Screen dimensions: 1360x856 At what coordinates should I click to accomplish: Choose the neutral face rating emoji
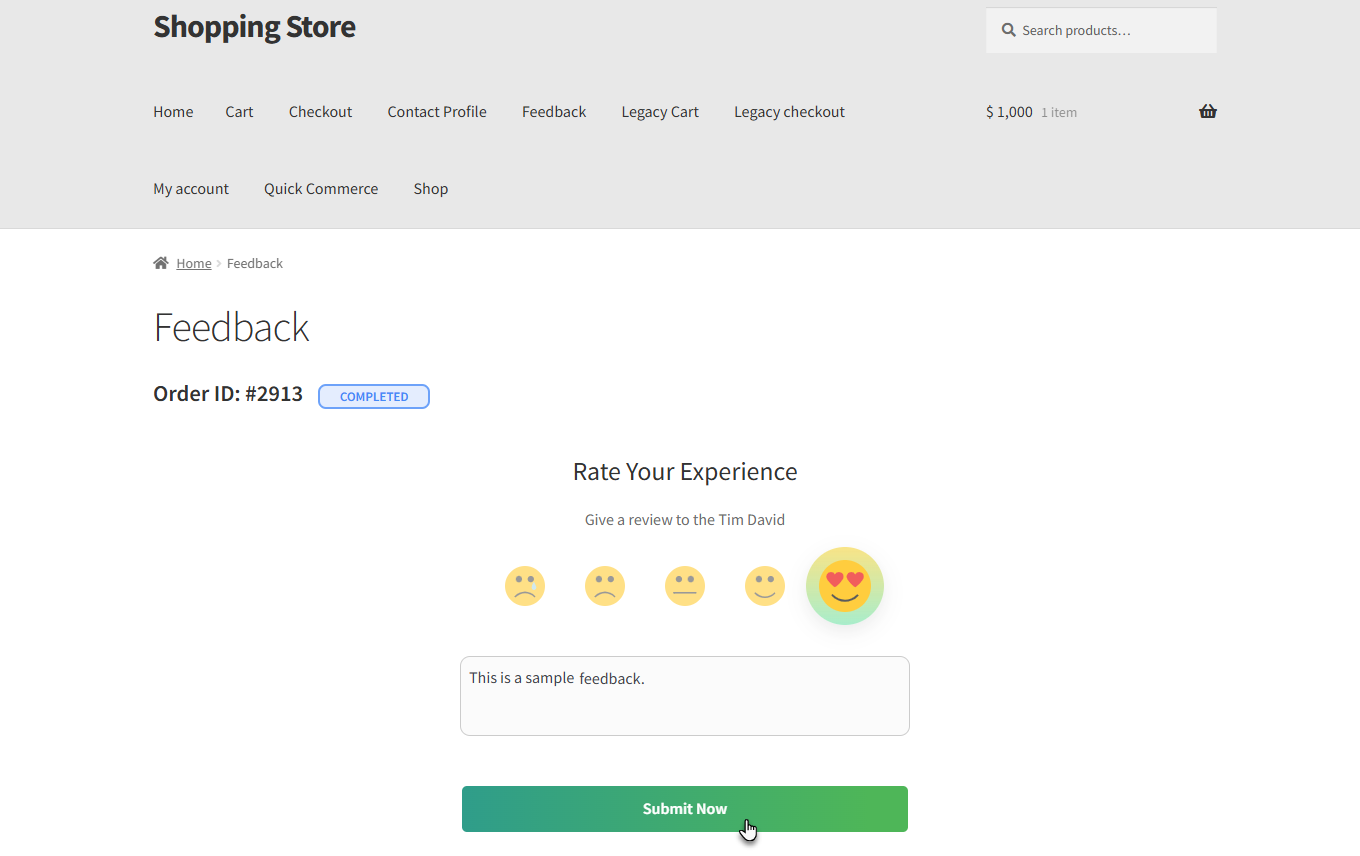pyautogui.click(x=685, y=586)
